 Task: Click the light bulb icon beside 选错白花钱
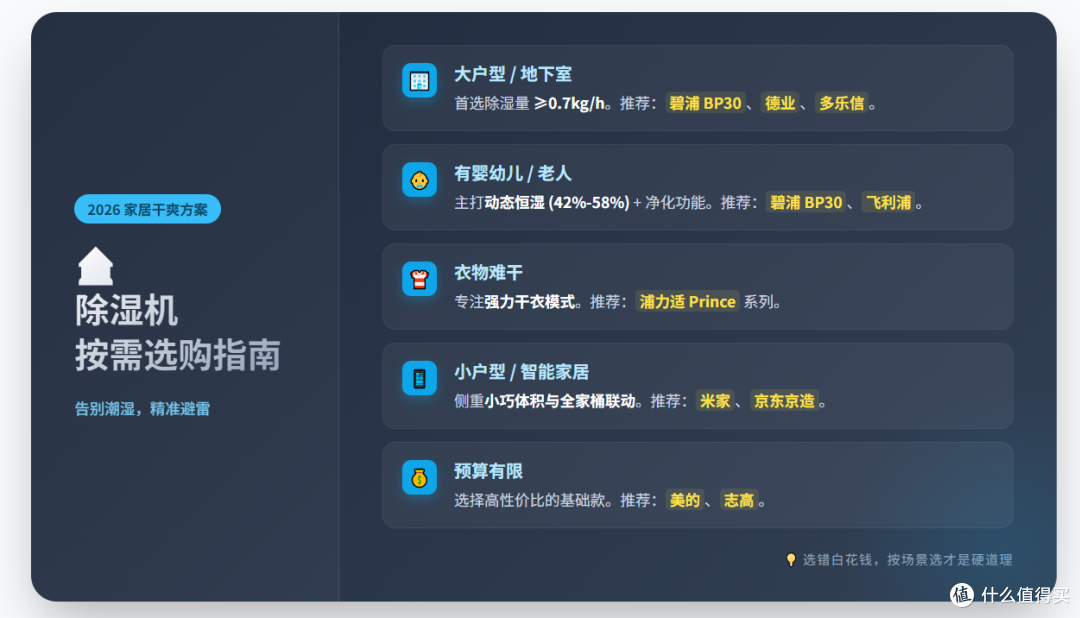pos(791,559)
